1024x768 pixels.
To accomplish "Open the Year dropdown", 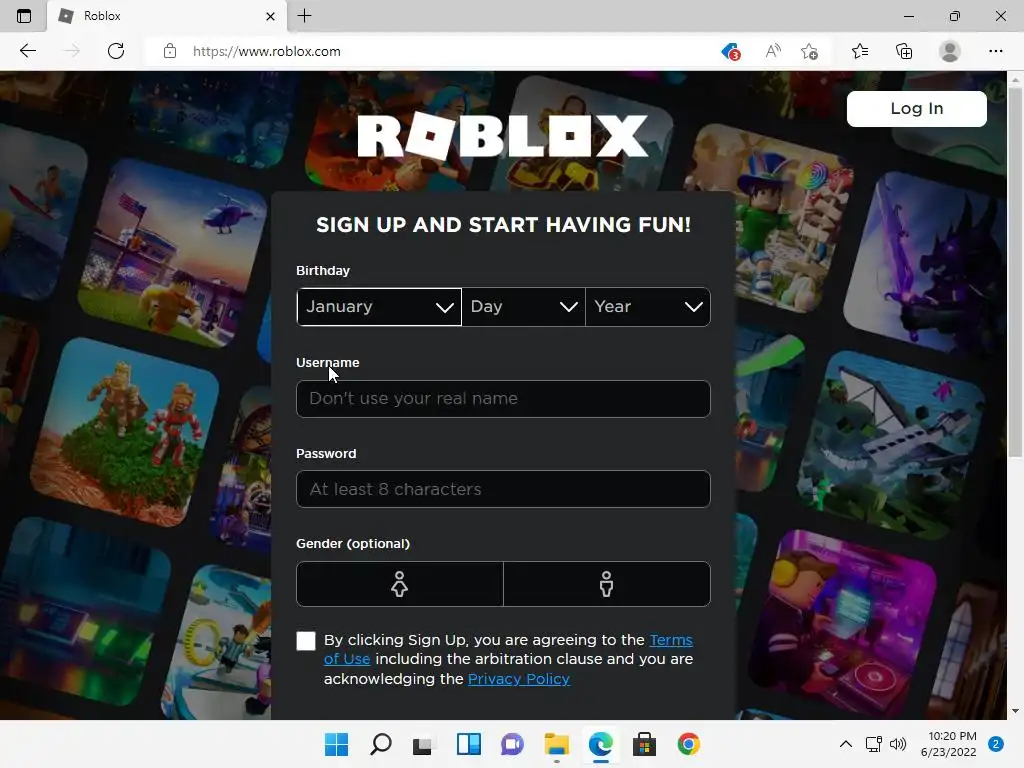I will [648, 306].
